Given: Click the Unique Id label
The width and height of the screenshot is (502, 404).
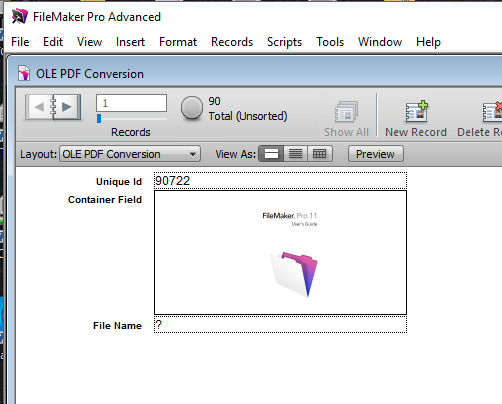Looking at the screenshot, I should 119,182.
